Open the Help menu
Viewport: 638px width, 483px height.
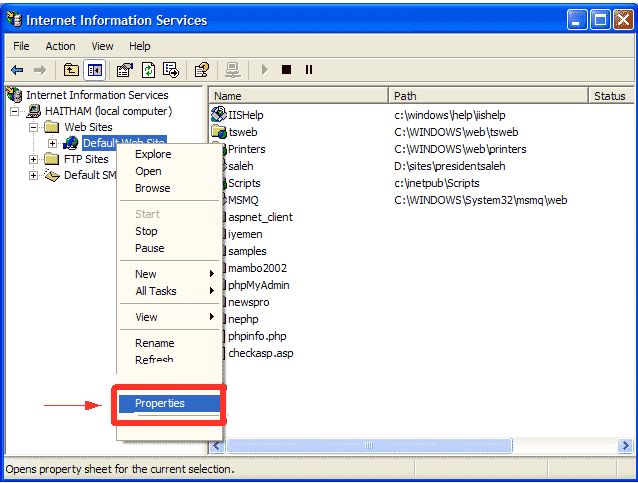click(140, 46)
